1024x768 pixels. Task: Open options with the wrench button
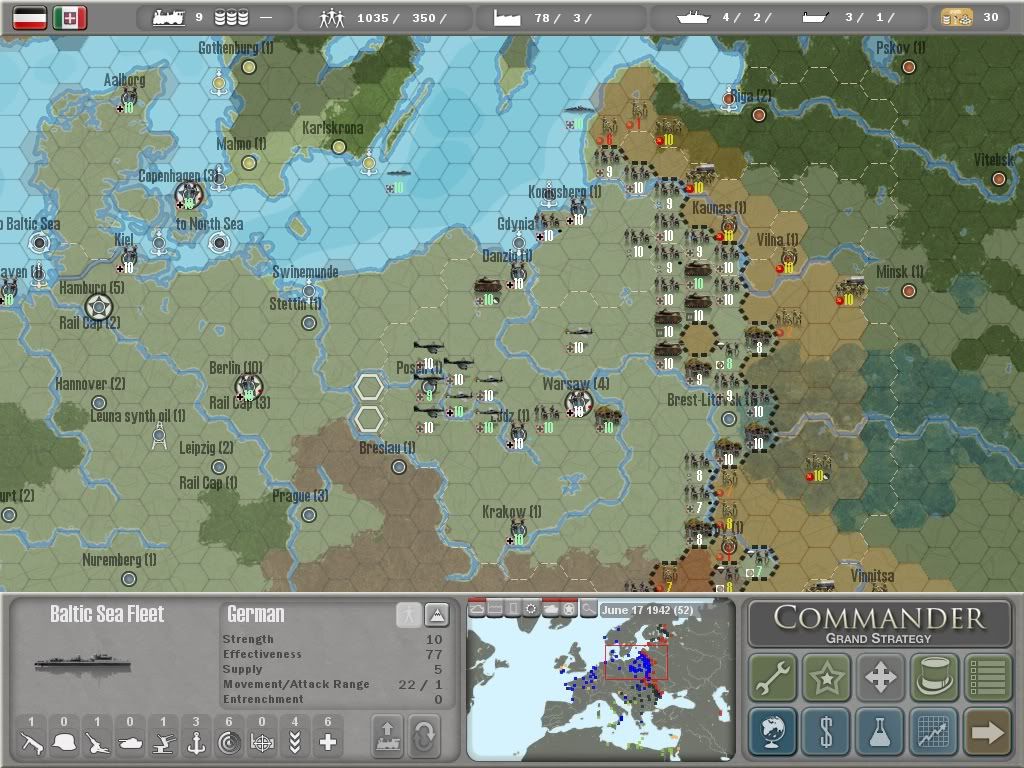[773, 677]
